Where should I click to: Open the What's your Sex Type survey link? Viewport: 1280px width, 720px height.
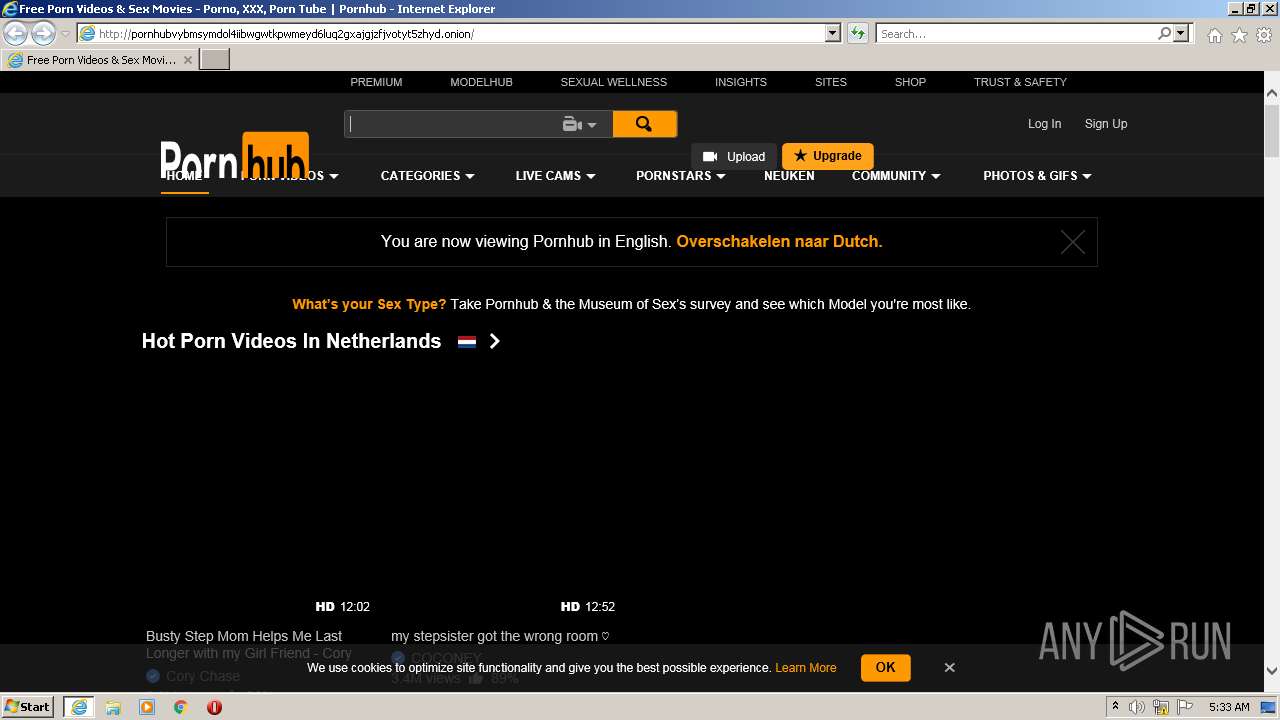369,304
